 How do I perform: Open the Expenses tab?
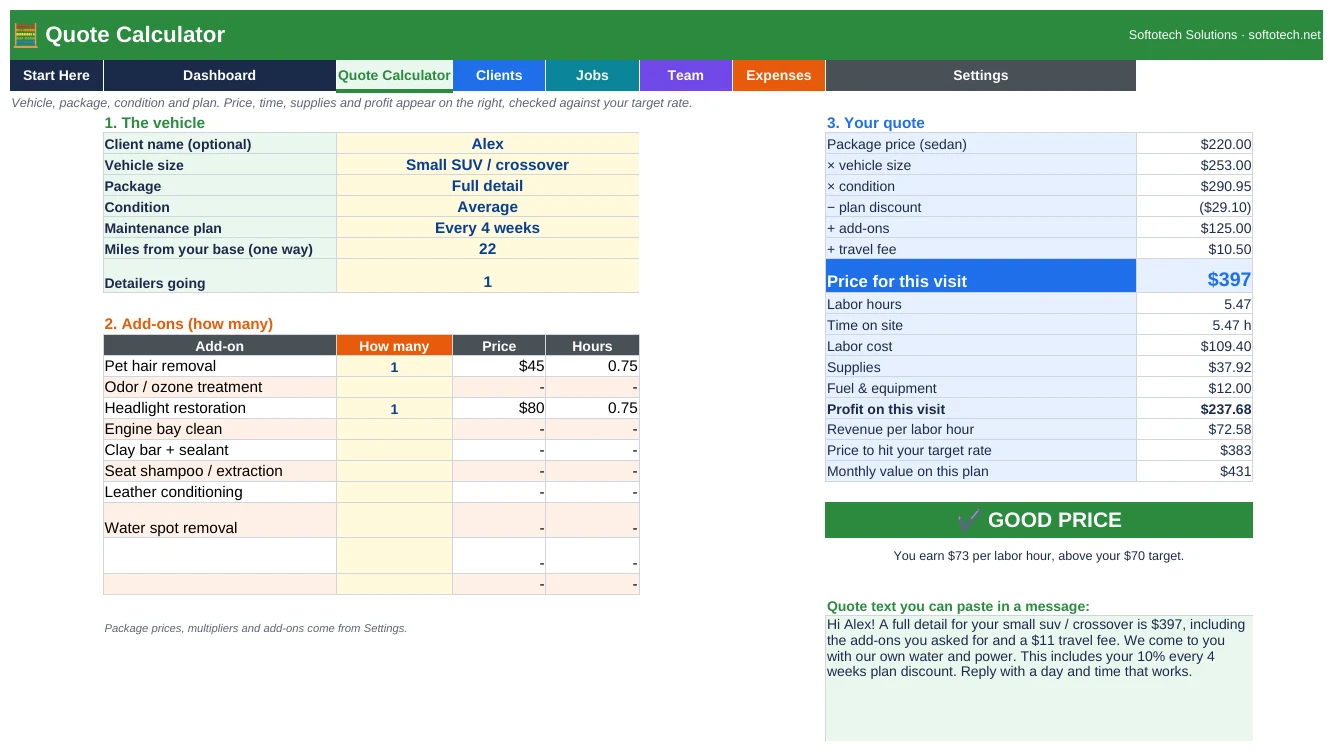coord(778,75)
